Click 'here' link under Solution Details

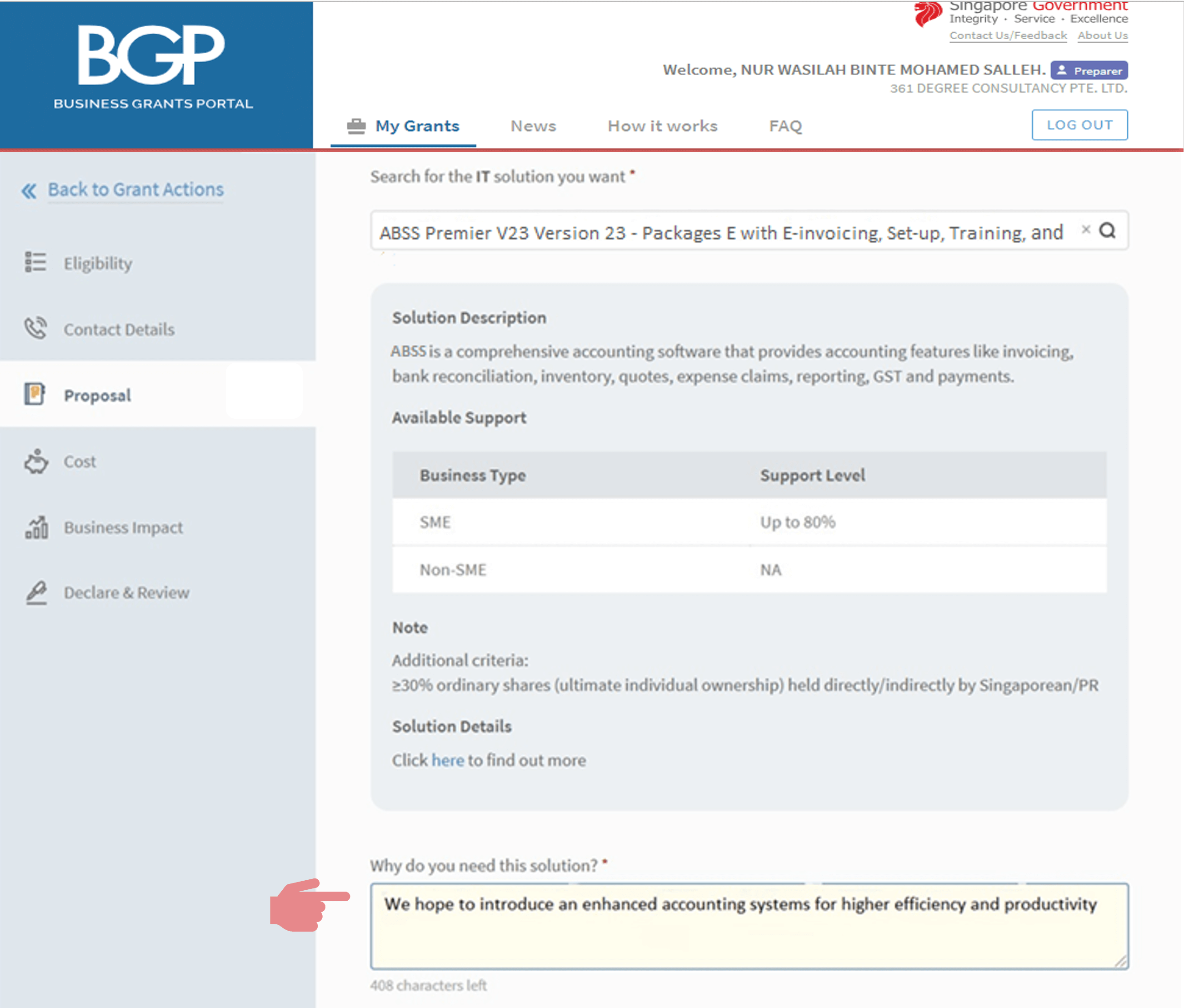pyautogui.click(x=447, y=761)
